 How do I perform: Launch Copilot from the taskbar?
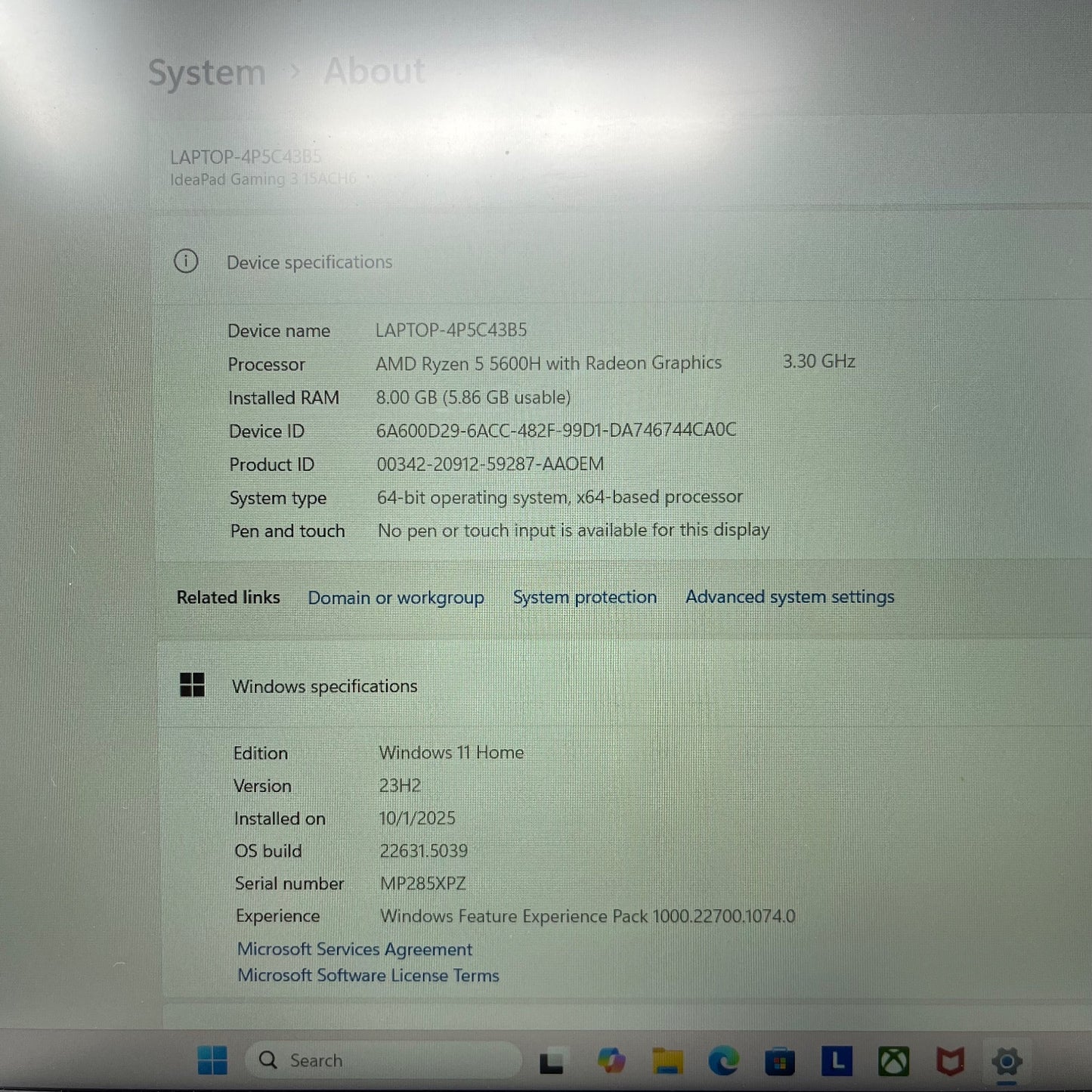coord(611,1061)
